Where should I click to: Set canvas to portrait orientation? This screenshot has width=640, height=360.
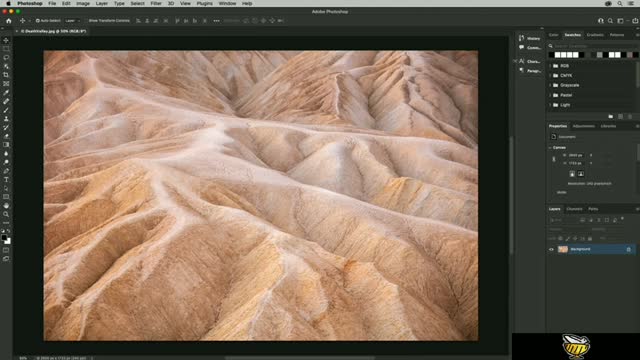click(572, 174)
